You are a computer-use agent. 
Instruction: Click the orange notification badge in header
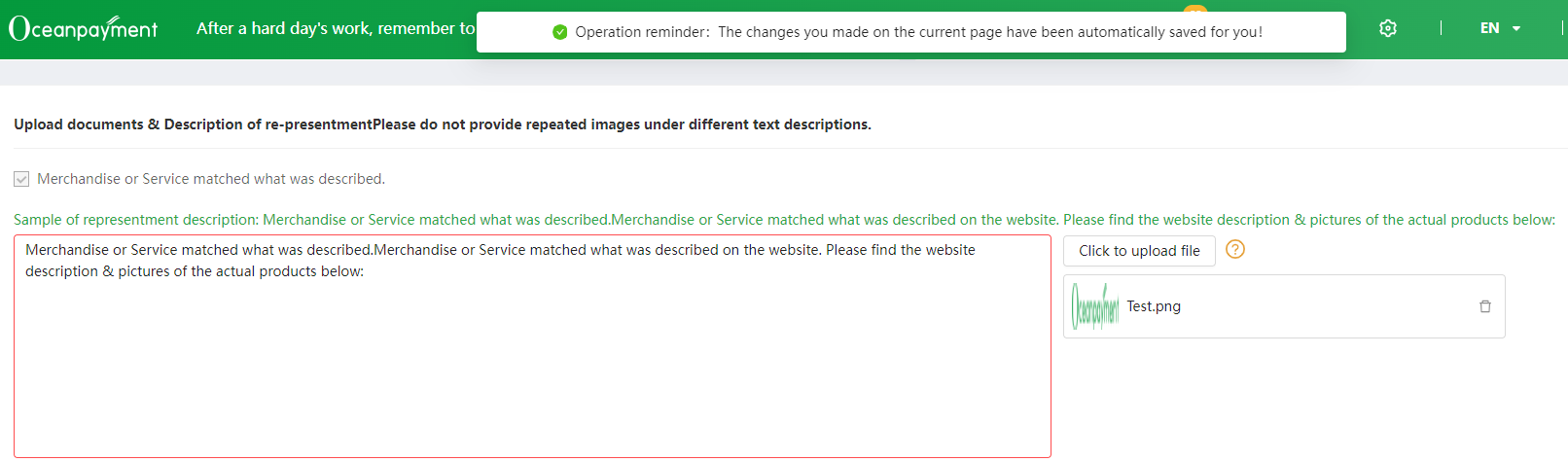click(x=1194, y=8)
